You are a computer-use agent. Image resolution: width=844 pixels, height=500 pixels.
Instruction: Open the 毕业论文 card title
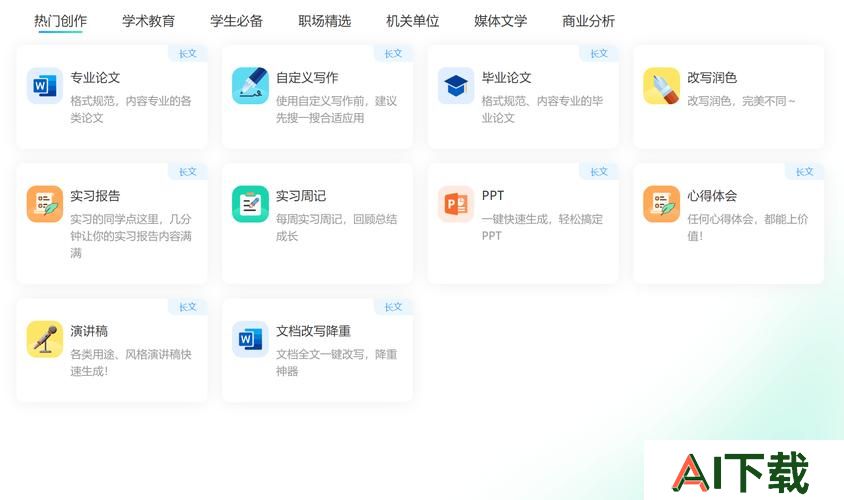click(x=507, y=78)
